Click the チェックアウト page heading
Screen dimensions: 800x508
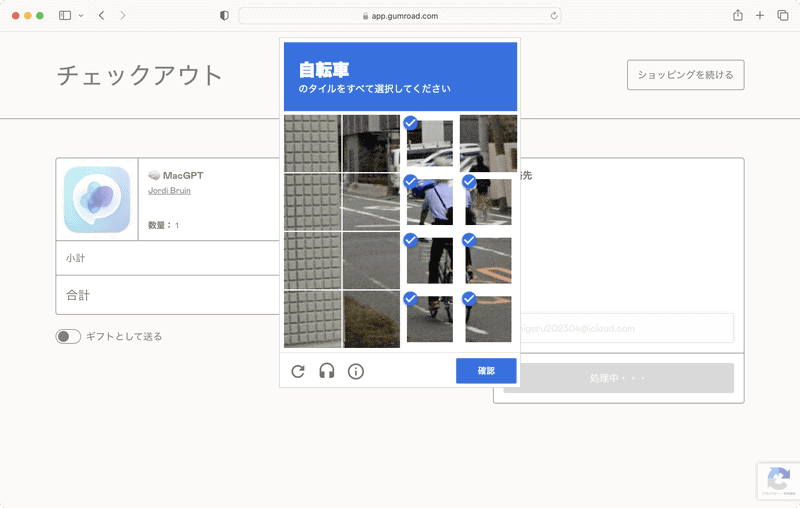pyautogui.click(x=139, y=75)
